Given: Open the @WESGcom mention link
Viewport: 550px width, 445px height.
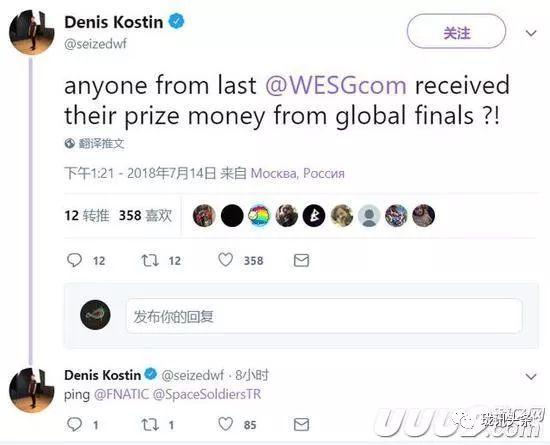Looking at the screenshot, I should pos(336,86).
